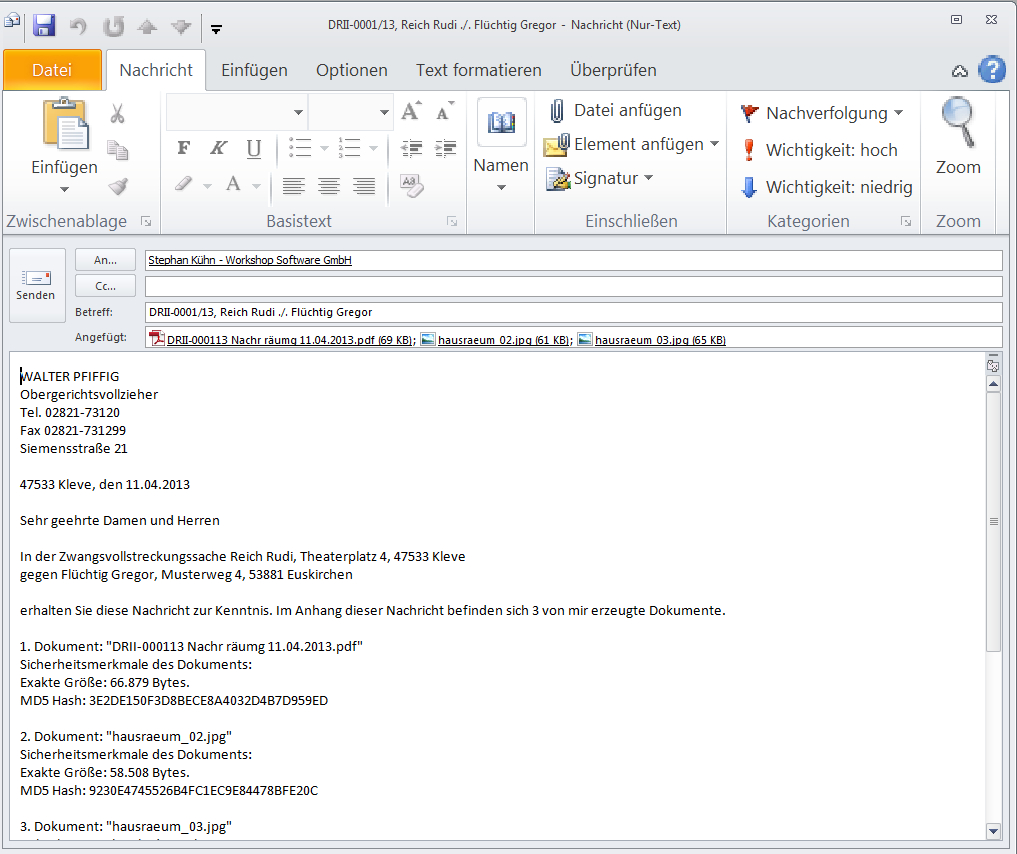Click the Senden envelope button
This screenshot has width=1017, height=854.
pyautogui.click(x=36, y=285)
